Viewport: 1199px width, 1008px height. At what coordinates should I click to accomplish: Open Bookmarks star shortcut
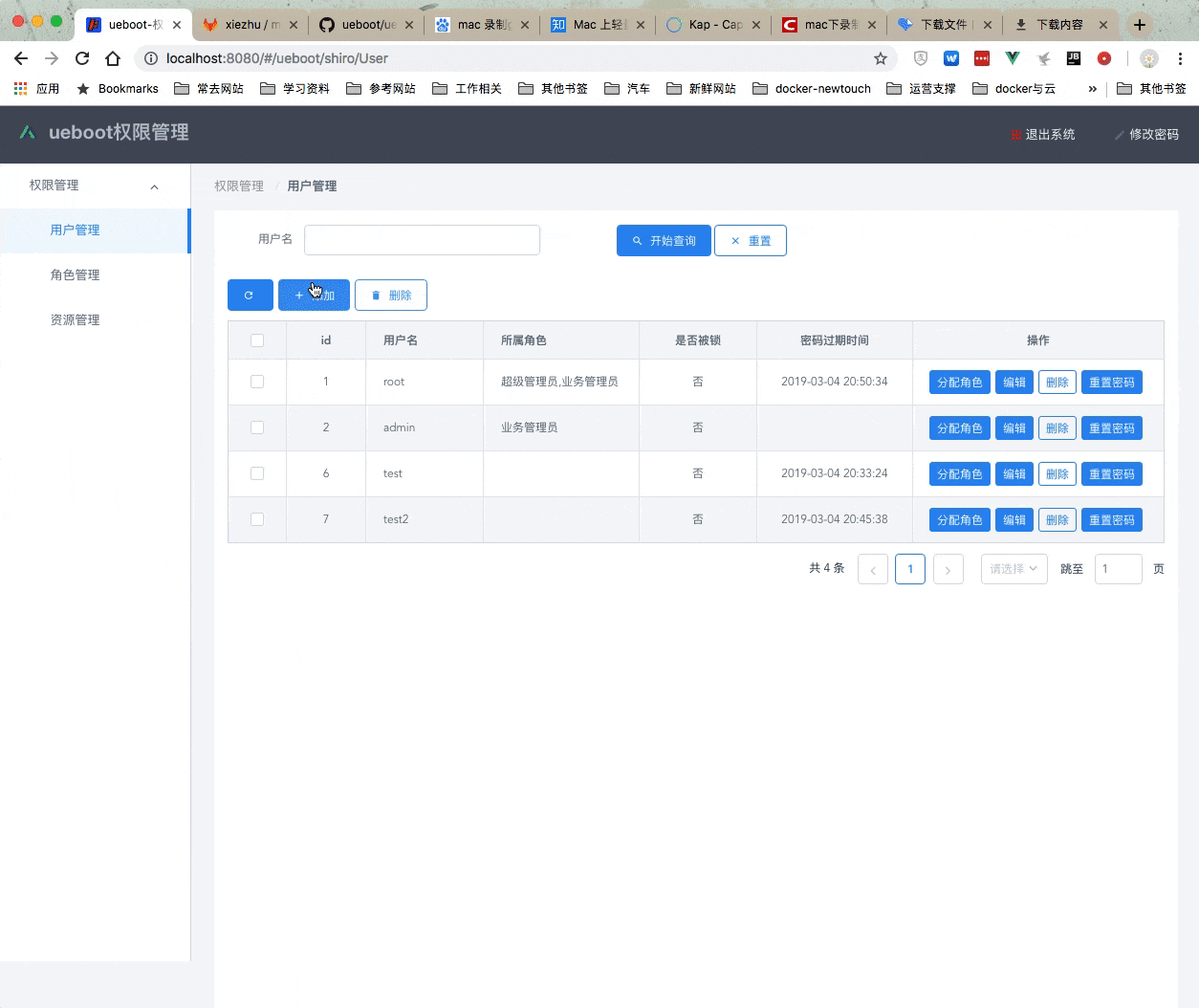click(x=118, y=88)
